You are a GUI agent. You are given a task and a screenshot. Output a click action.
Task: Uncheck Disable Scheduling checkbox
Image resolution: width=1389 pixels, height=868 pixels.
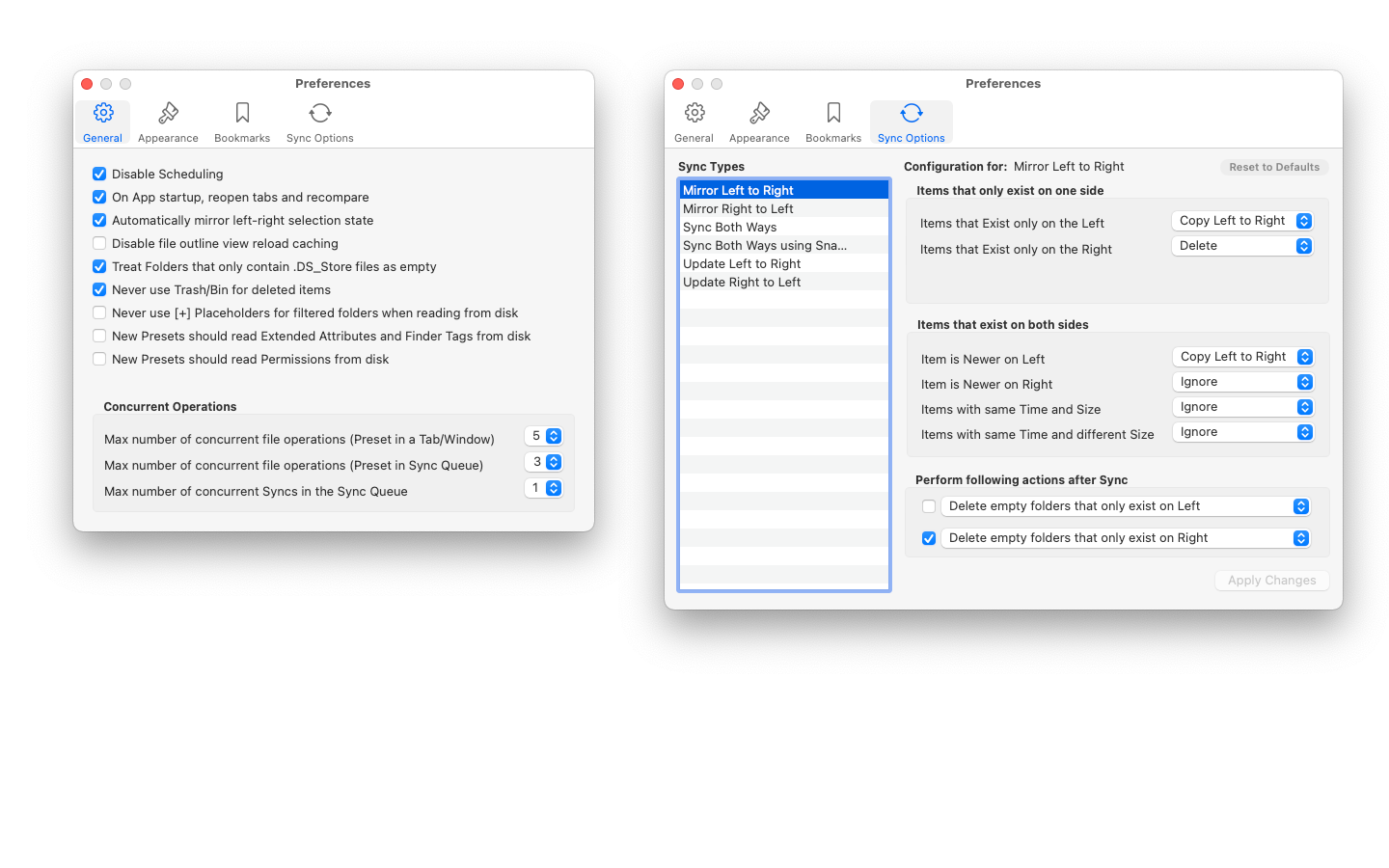coord(99,174)
